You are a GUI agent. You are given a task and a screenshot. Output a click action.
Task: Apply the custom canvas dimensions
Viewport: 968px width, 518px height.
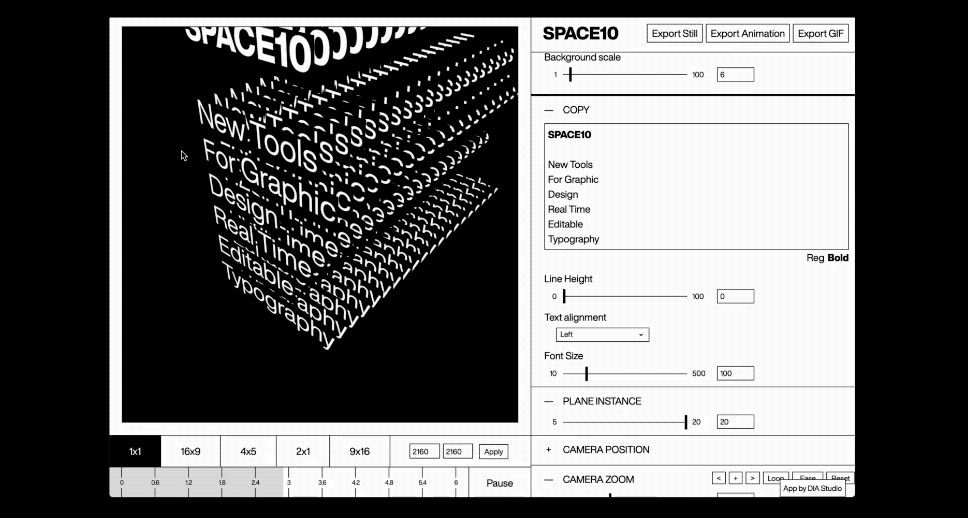493,452
